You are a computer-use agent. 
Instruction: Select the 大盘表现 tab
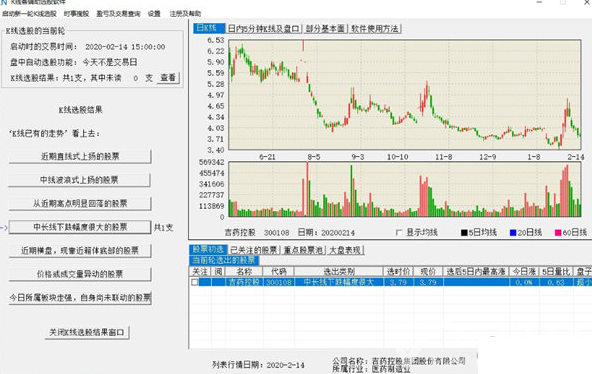(345, 250)
